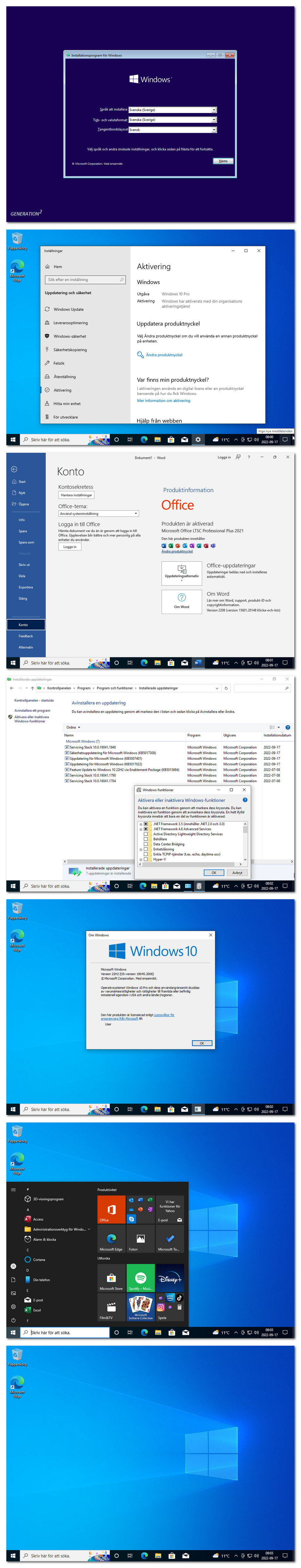
Task: Expand the Hyper-V tree node
Action: pyautogui.click(x=141, y=859)
